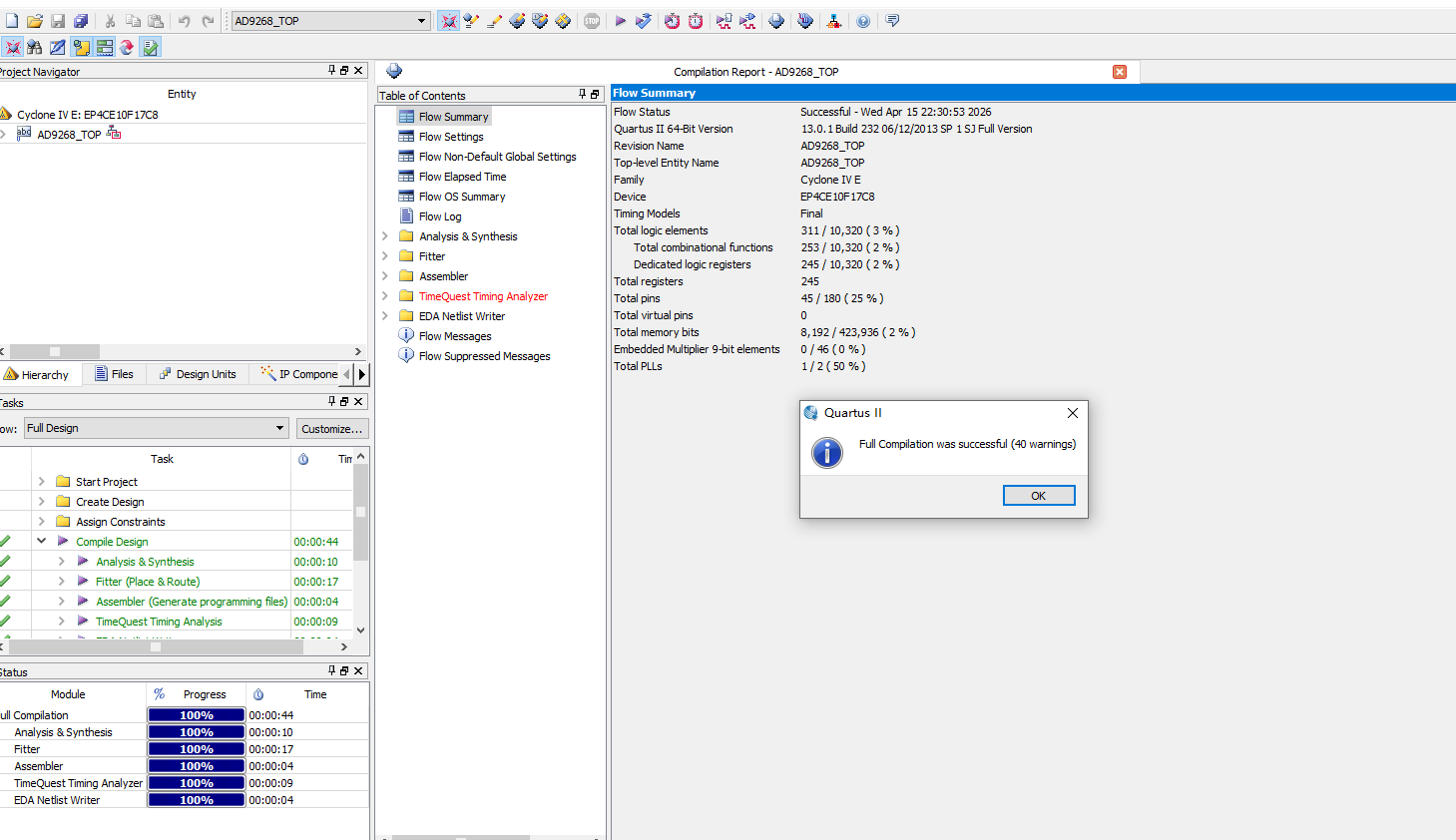The image size is (1456, 840).
Task: Click the Save All toolbar icon
Action: pyautogui.click(x=81, y=21)
